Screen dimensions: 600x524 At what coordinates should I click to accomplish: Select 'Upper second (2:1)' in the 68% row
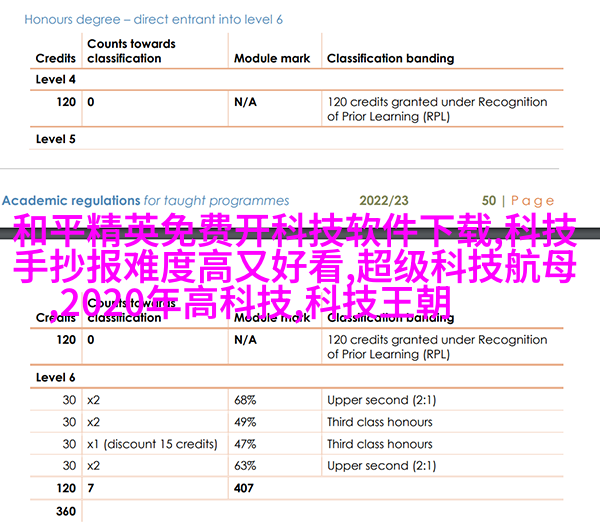coord(382,400)
